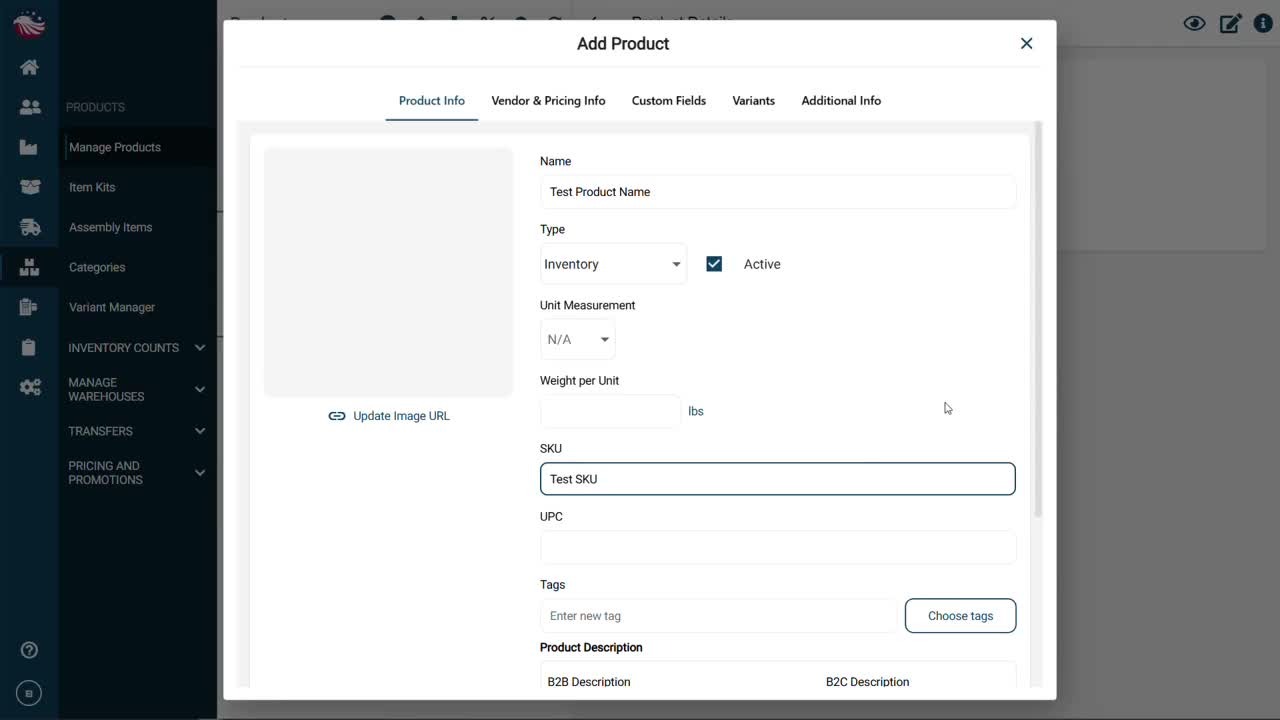Click the Choose tags button

(x=960, y=616)
